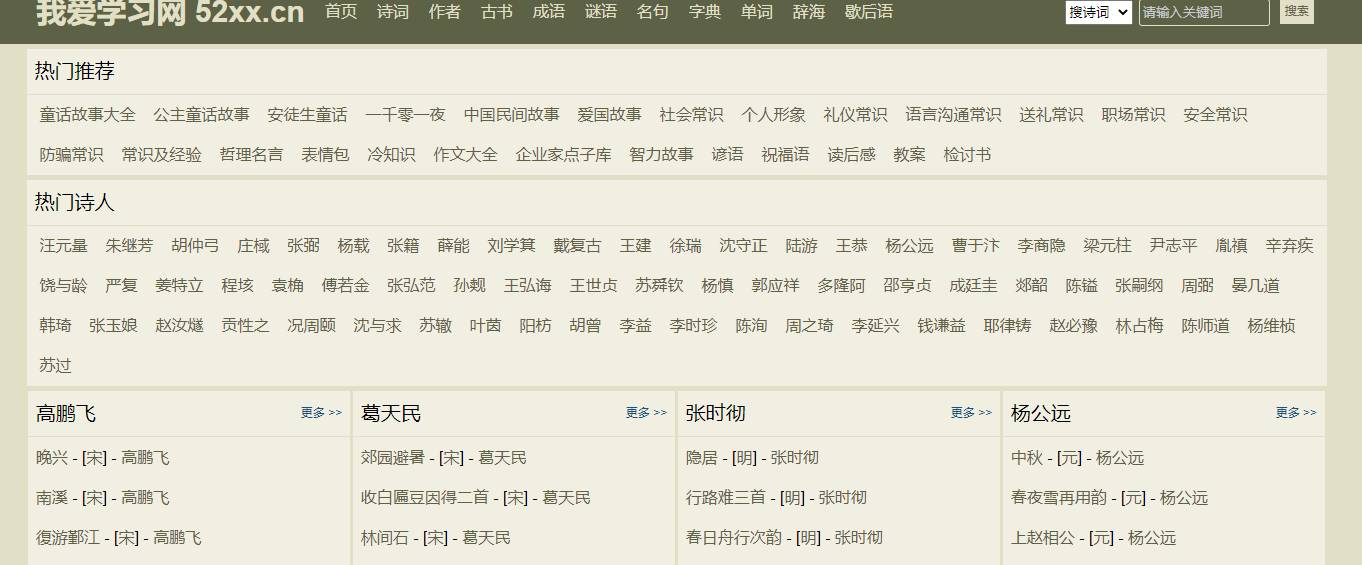The height and width of the screenshot is (565, 1362).
Task: Open the 谜语 navigation tab
Action: click(x=601, y=12)
